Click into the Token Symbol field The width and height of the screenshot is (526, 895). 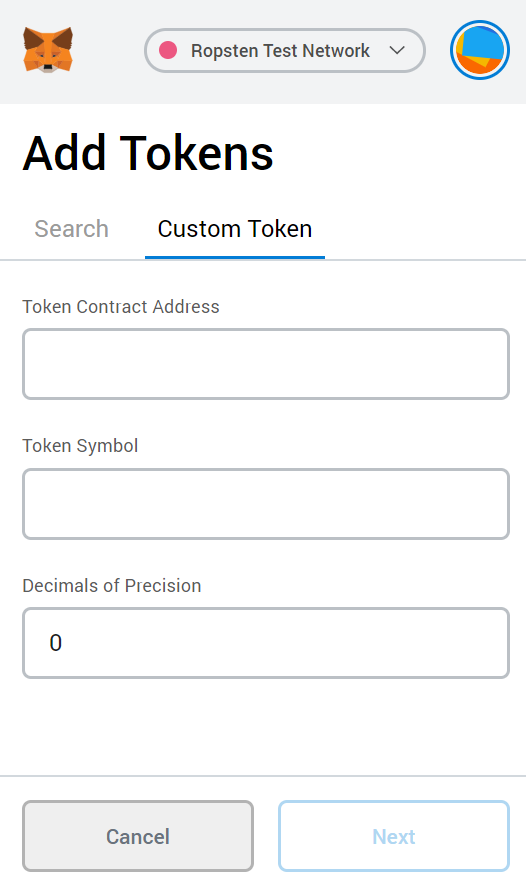[x=266, y=504]
